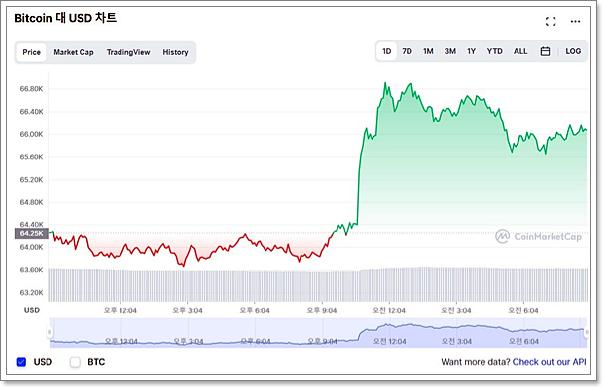Enable the BTC checkbox

75,362
